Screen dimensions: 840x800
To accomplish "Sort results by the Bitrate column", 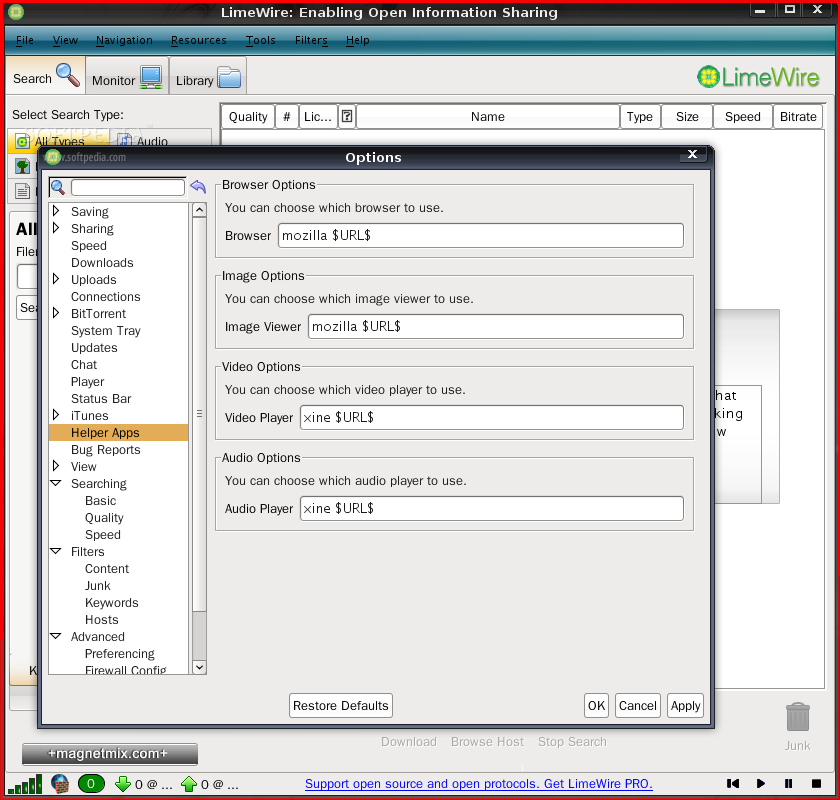I will (798, 116).
